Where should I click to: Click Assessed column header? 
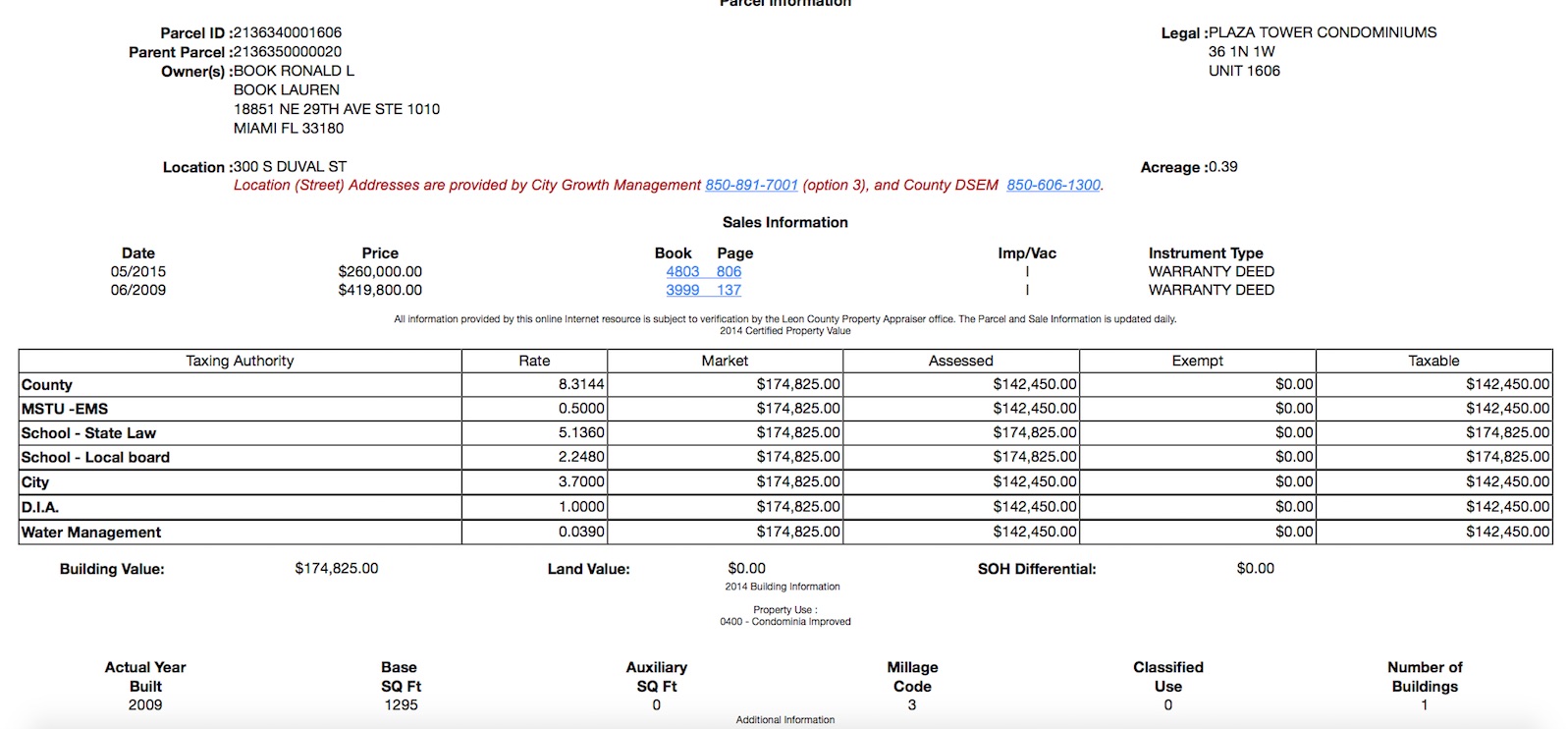961,361
